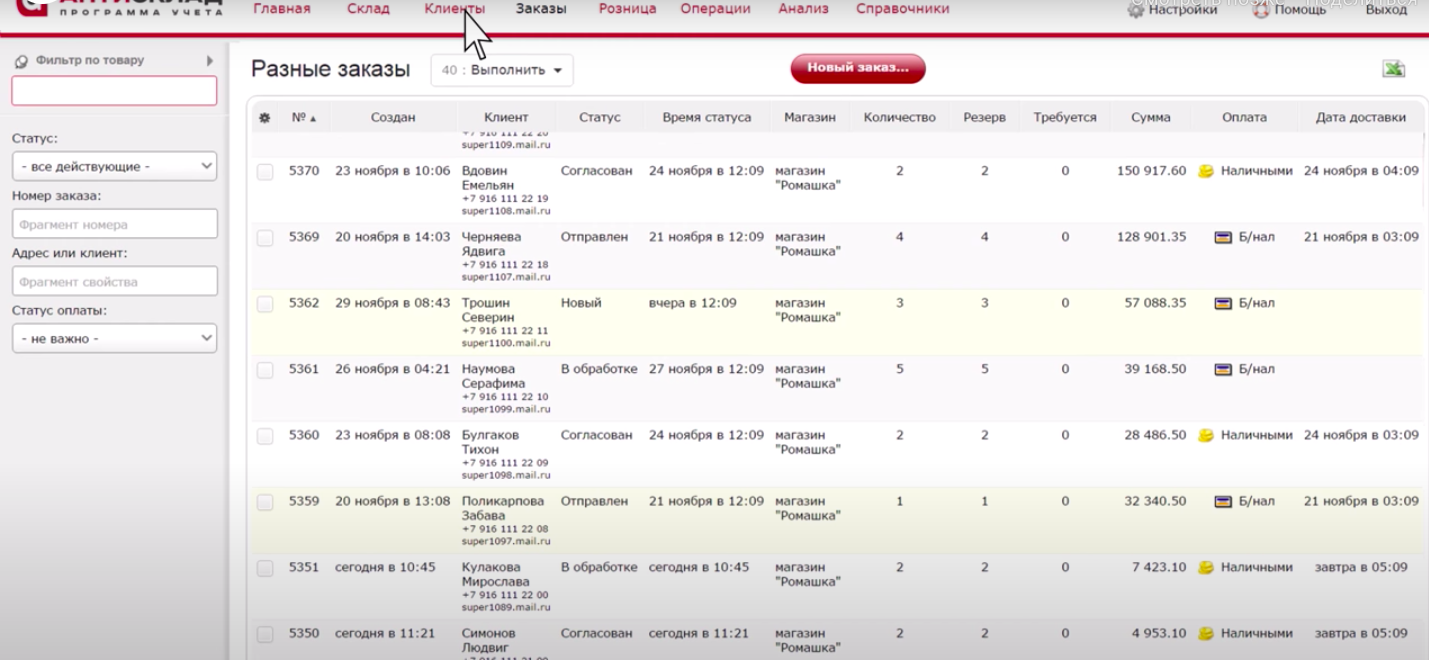Click client name Трошин Северин
The image size is (1429, 660).
click(x=487, y=310)
